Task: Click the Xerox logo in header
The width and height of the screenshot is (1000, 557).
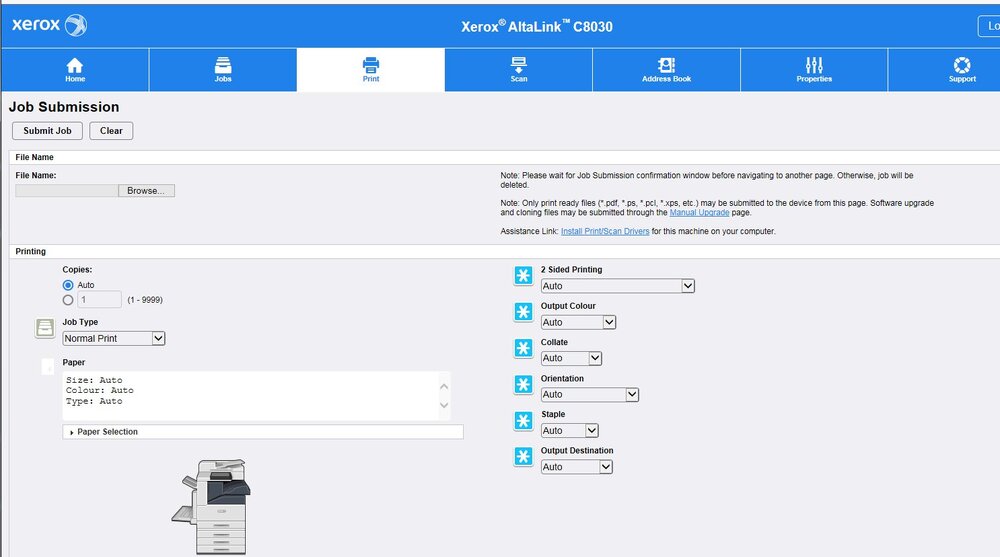Action: (x=50, y=26)
